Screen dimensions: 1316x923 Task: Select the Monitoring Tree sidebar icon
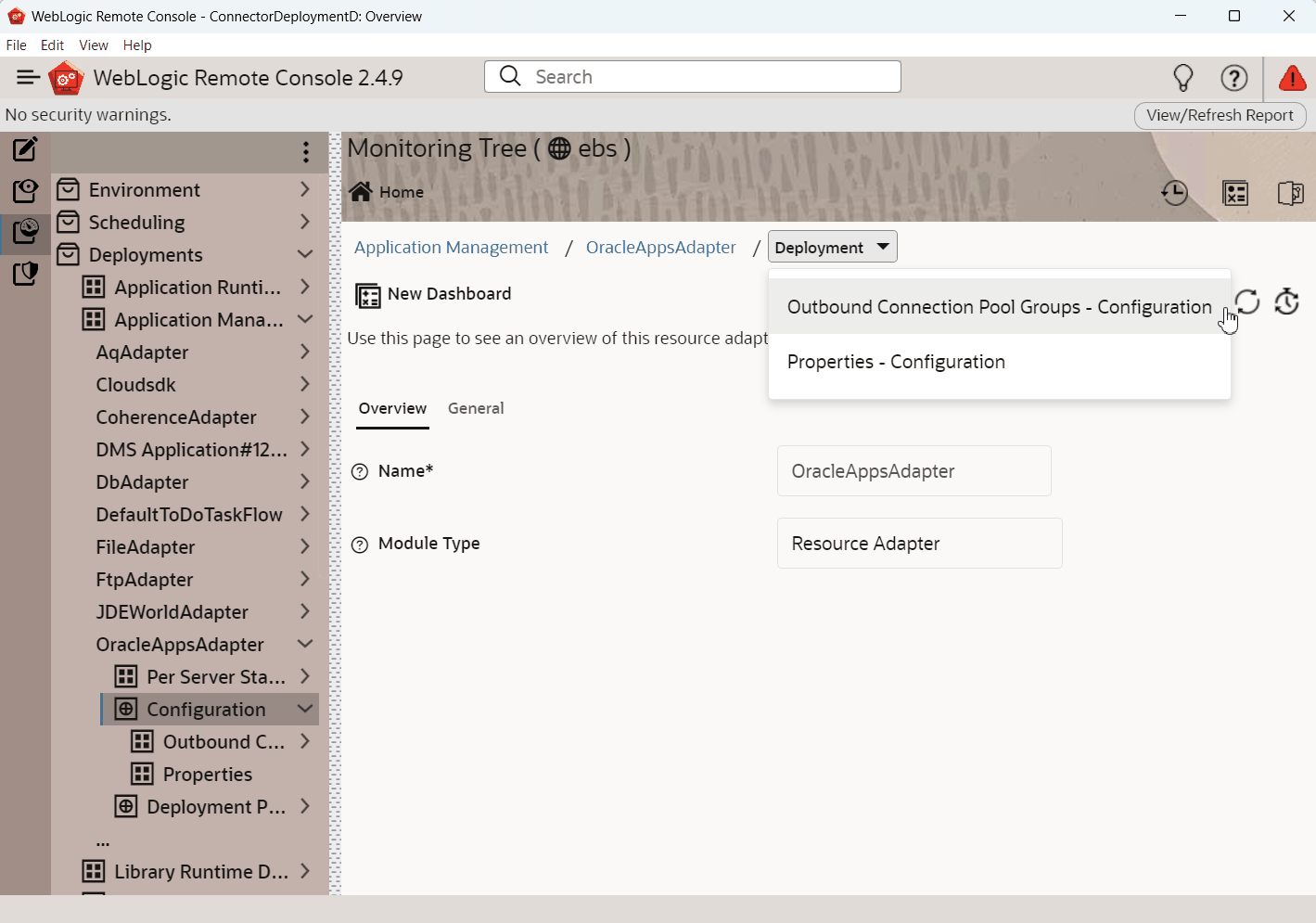click(x=25, y=231)
